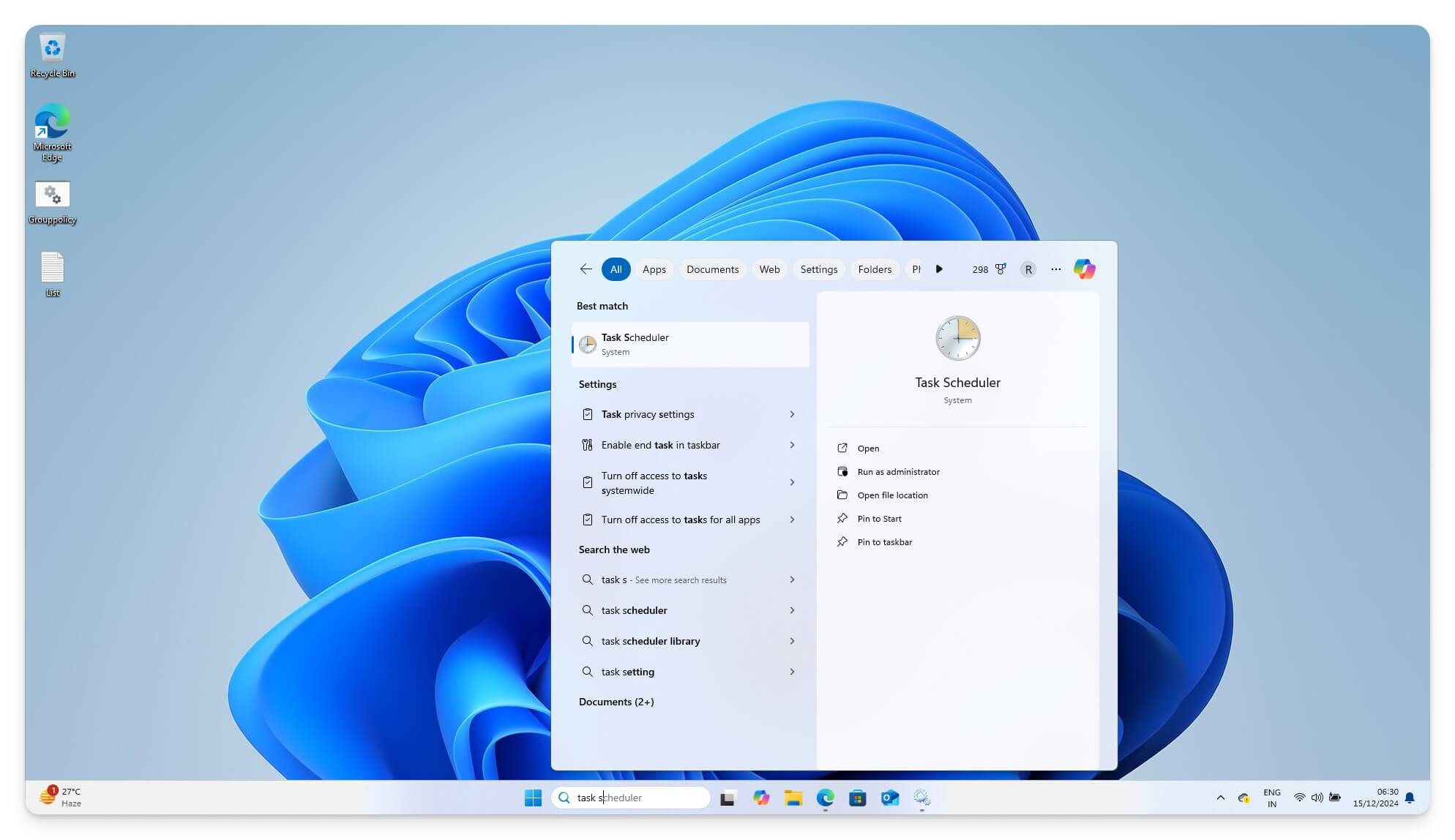This screenshot has height=840, width=1455.
Task: Select the Task Scheduler clock icon in preview
Action: (957, 337)
